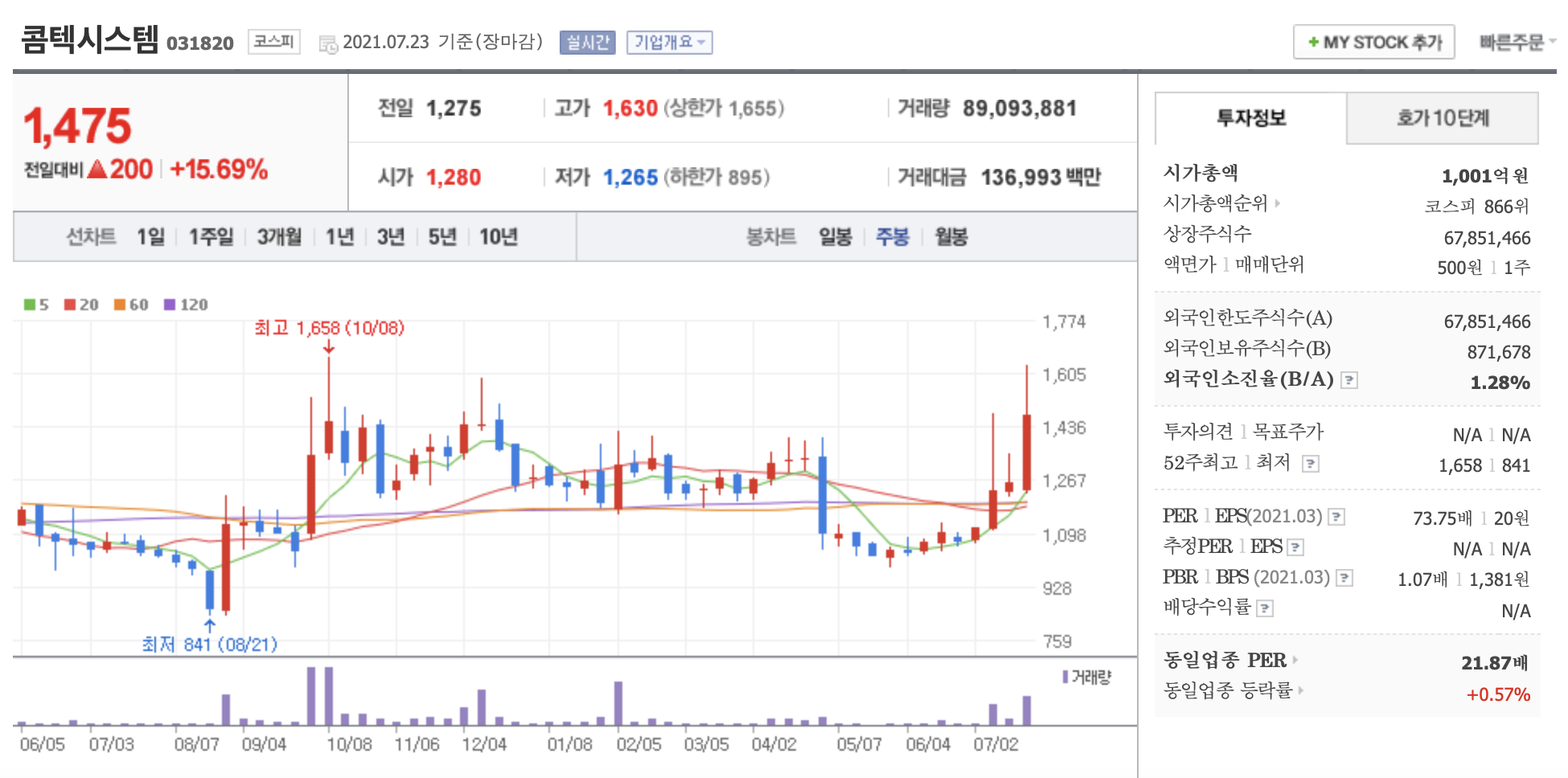1568x778 pixels.
Task: Click the orange 60-day moving average swatch
Action: click(120, 305)
